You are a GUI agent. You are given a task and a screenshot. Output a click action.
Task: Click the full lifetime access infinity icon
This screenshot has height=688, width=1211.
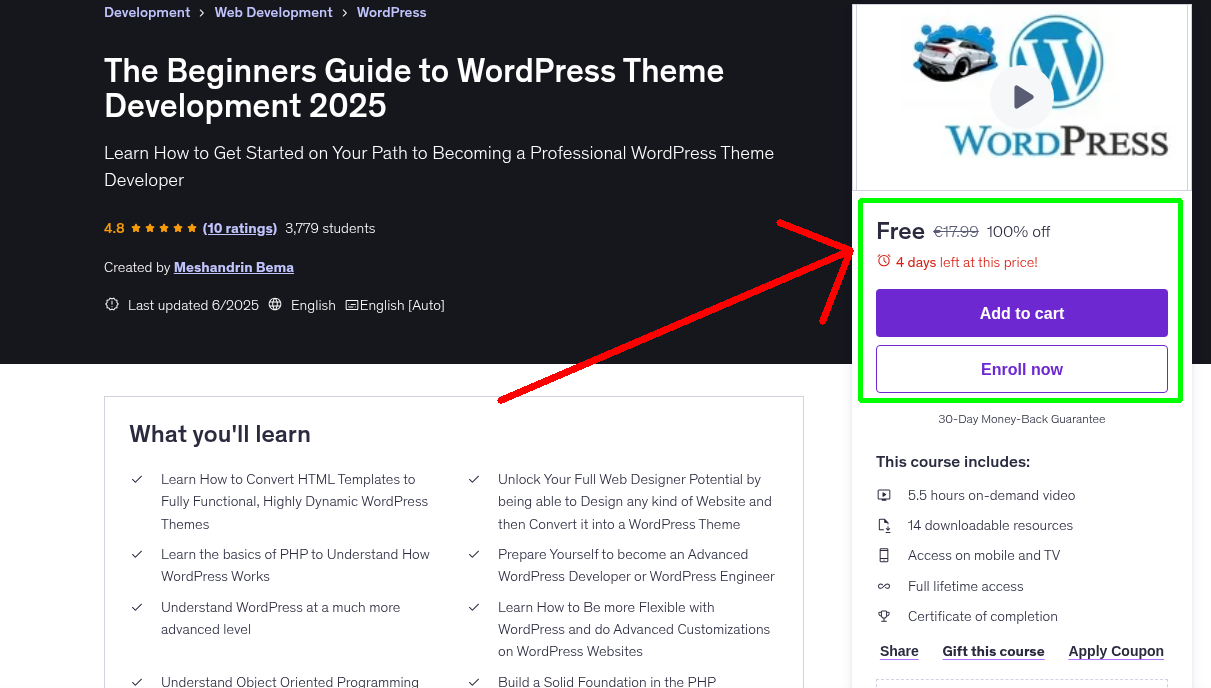(884, 586)
